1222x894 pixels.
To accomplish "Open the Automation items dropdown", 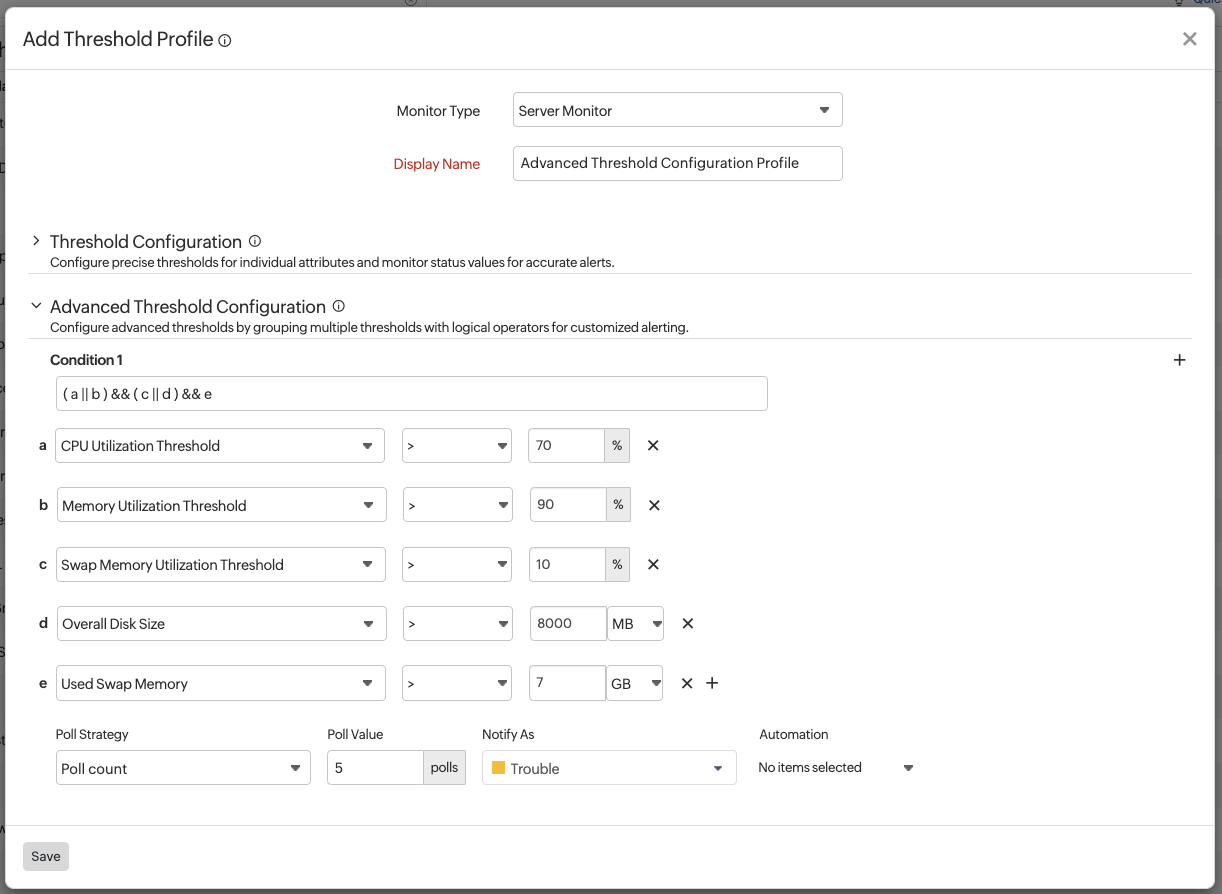I will [x=835, y=768].
